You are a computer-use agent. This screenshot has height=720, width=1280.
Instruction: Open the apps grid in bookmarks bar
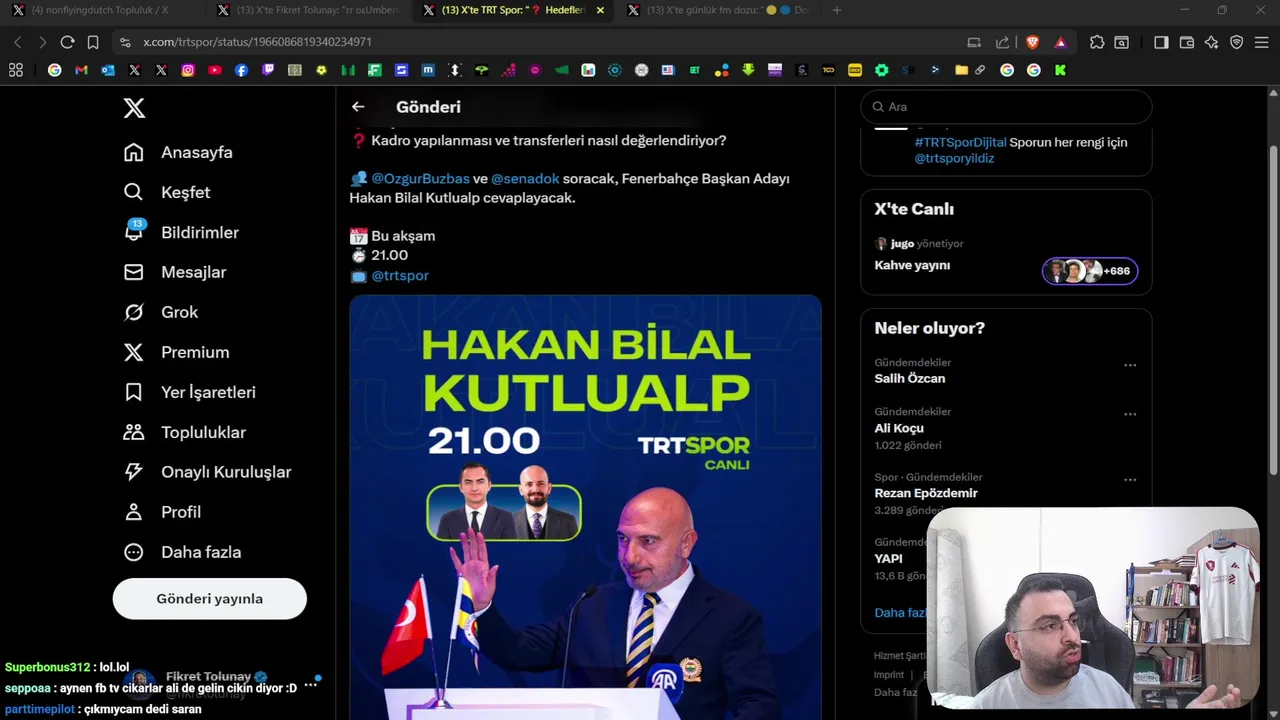click(x=15, y=70)
